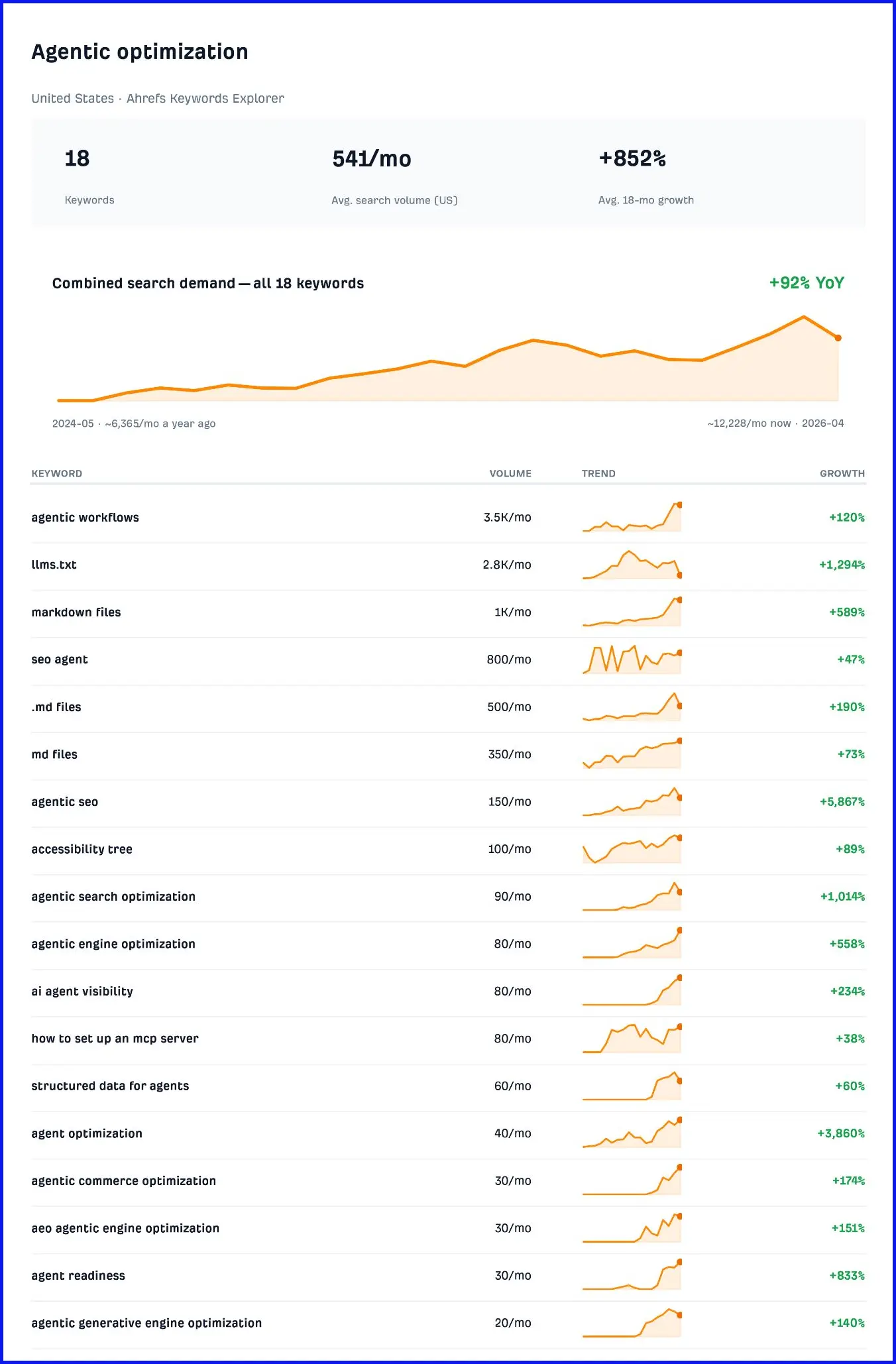Click the VOLUME column header
Image resolution: width=896 pixels, height=1364 pixels.
[x=510, y=473]
